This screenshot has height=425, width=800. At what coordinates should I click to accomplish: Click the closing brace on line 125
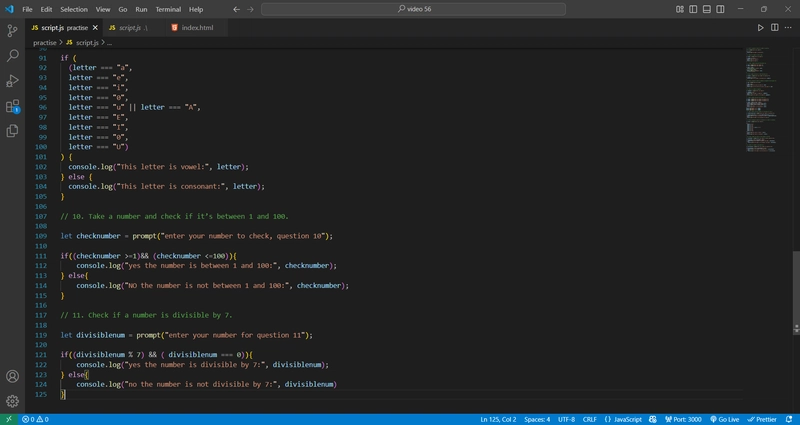(62, 394)
